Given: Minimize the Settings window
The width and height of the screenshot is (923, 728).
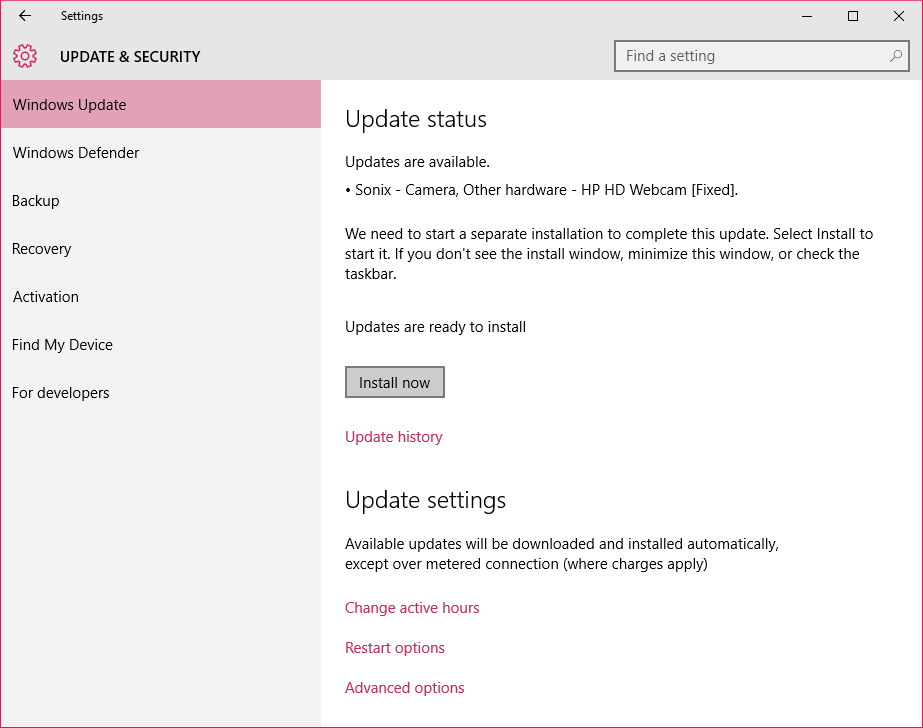Looking at the screenshot, I should coord(807,16).
